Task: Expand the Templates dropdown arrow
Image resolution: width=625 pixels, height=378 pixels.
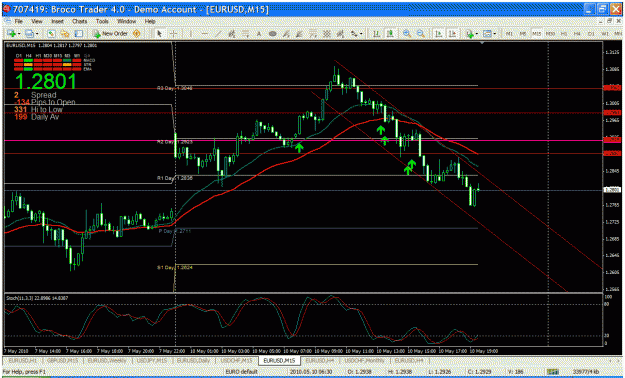Action: click(495, 34)
